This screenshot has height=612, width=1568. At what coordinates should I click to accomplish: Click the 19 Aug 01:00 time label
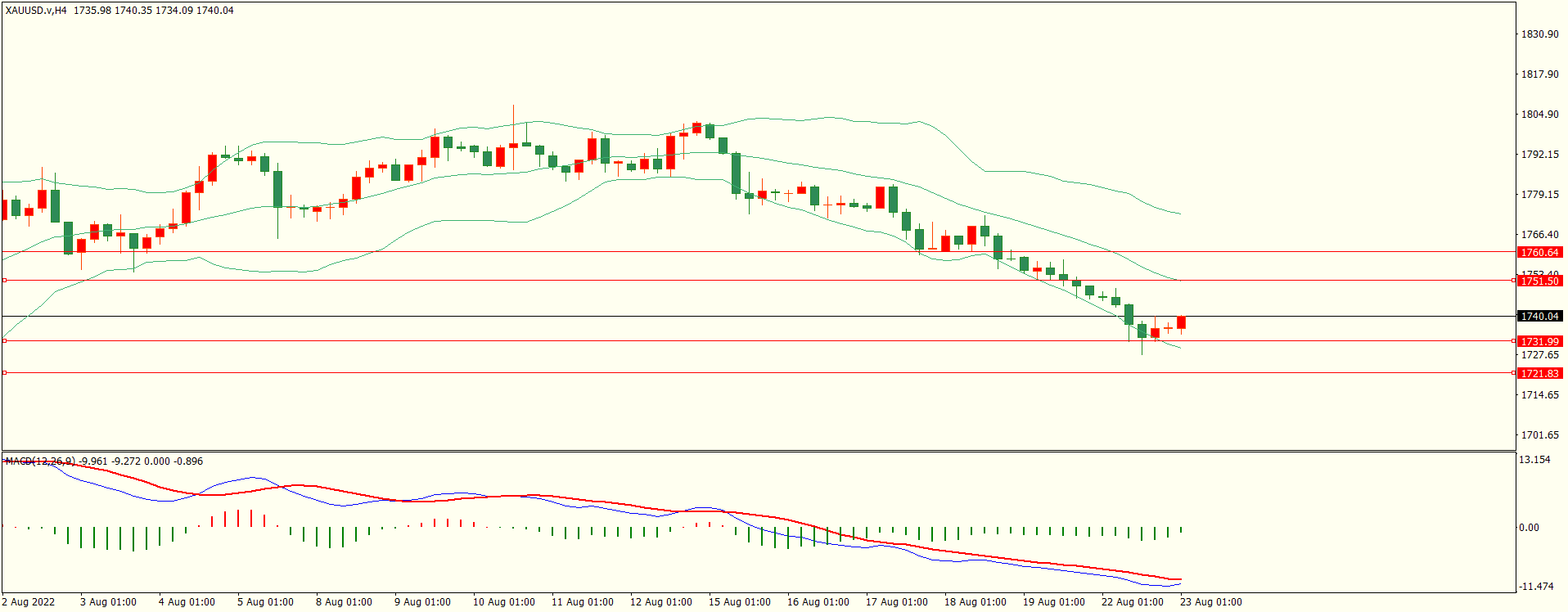(x=1054, y=602)
